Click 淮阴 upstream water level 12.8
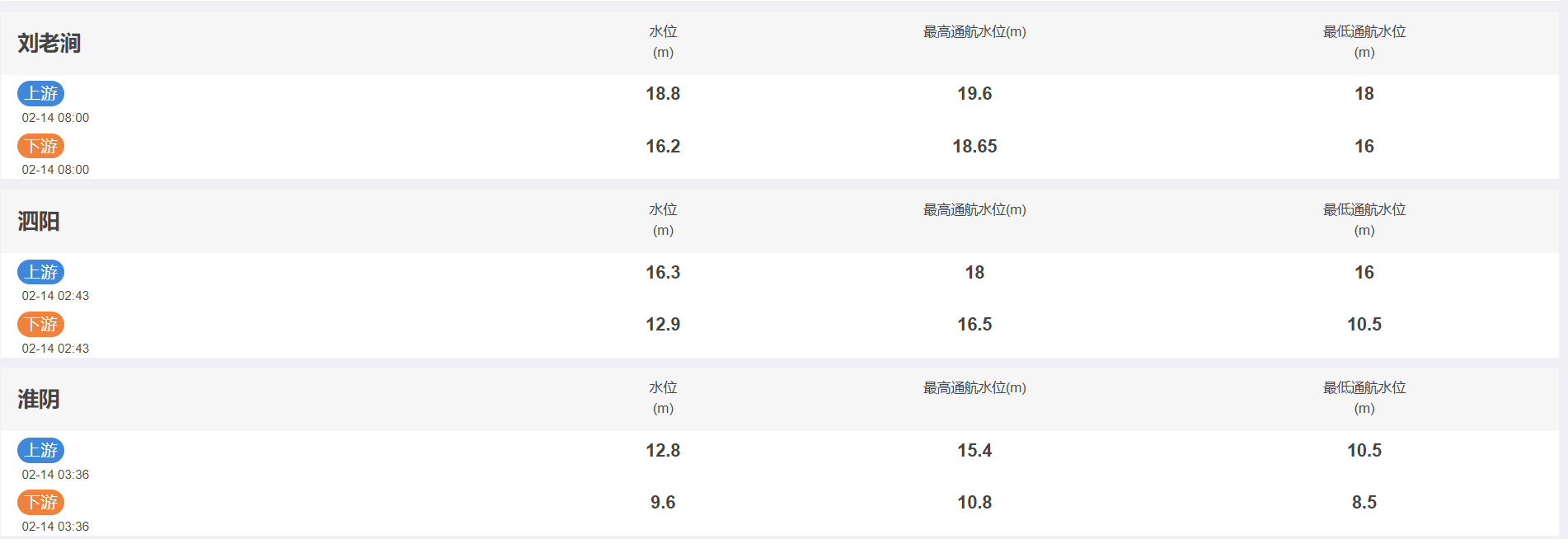The height and width of the screenshot is (539, 1568). point(663,451)
